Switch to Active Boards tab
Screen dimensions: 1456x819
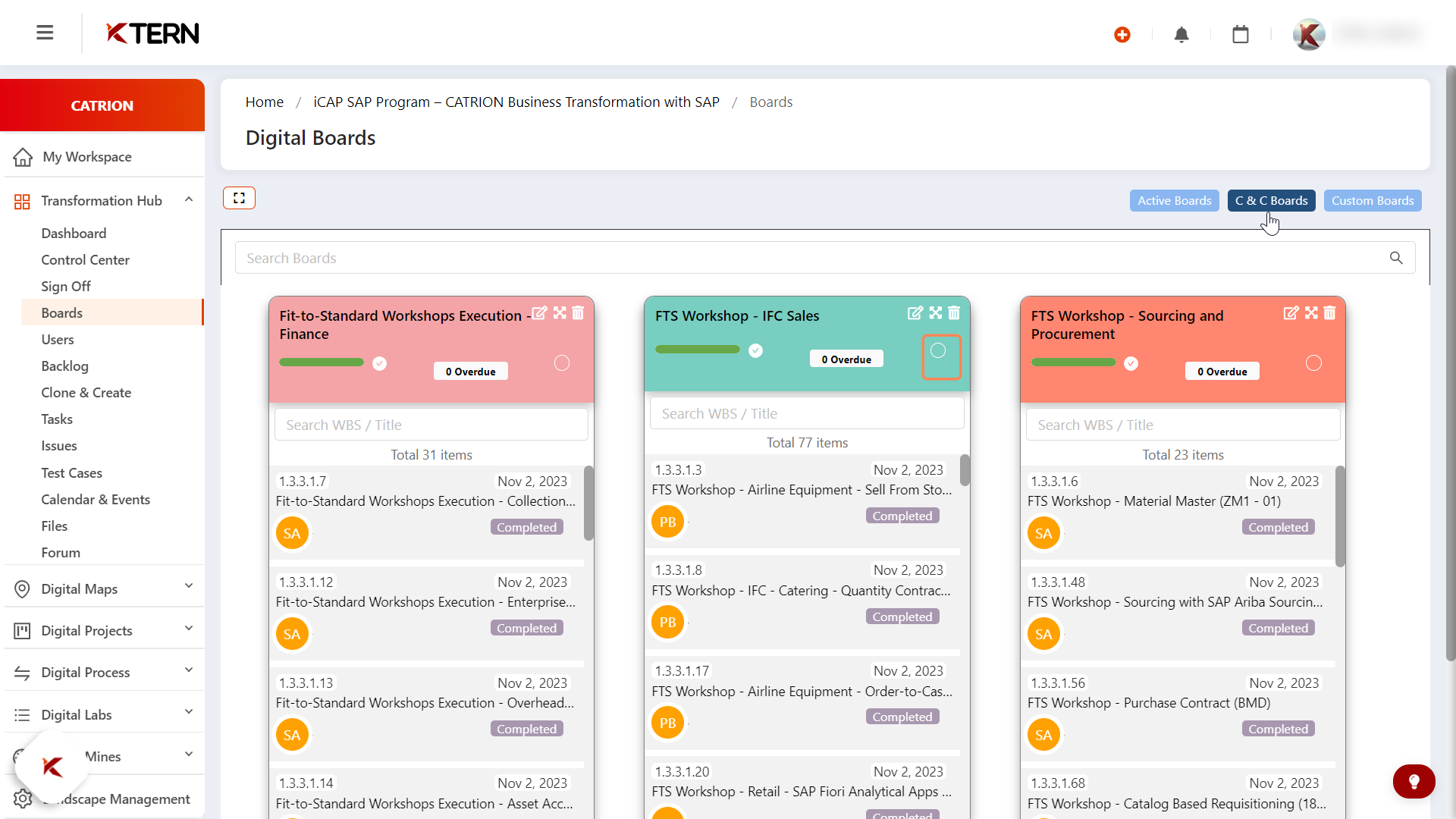coord(1174,200)
